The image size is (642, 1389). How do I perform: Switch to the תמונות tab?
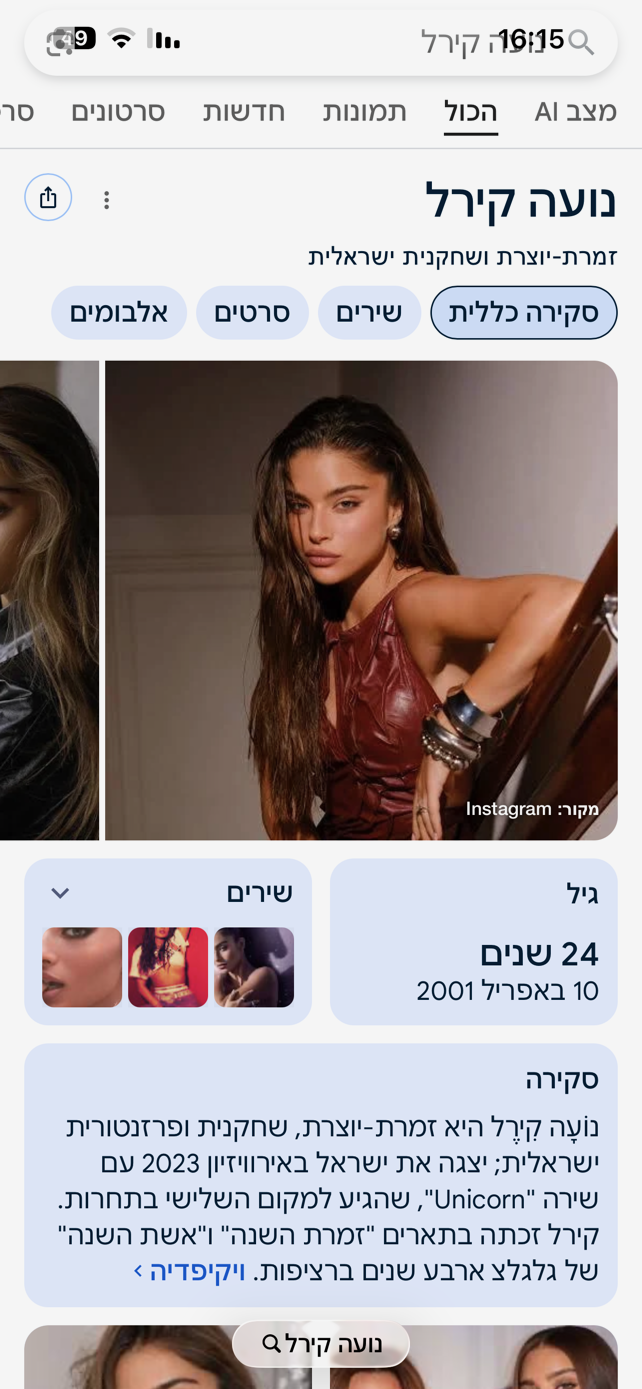click(364, 111)
